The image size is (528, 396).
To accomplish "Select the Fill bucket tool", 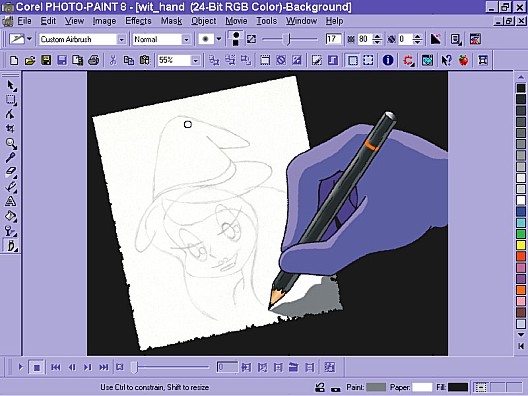I will click(11, 216).
